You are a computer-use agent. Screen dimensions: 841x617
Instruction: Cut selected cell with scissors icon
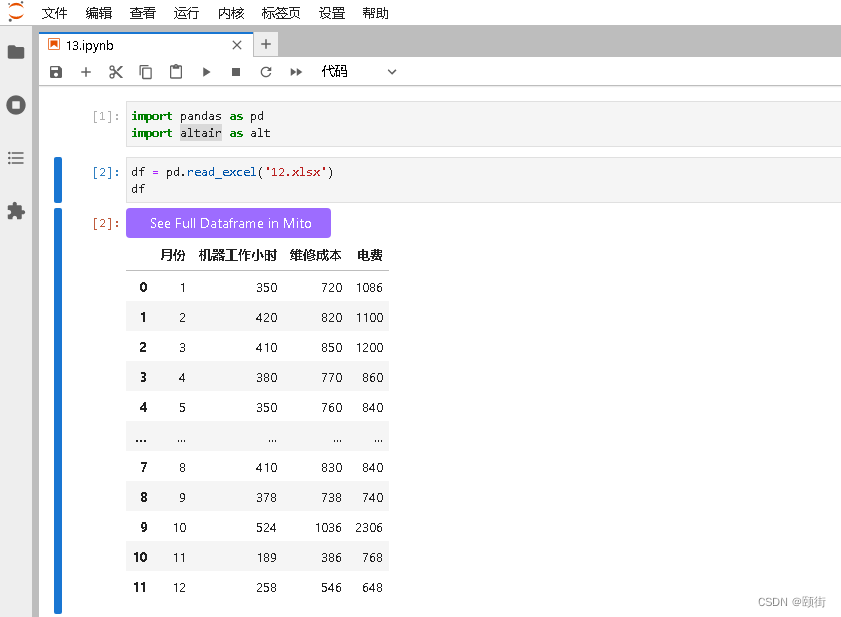click(116, 72)
